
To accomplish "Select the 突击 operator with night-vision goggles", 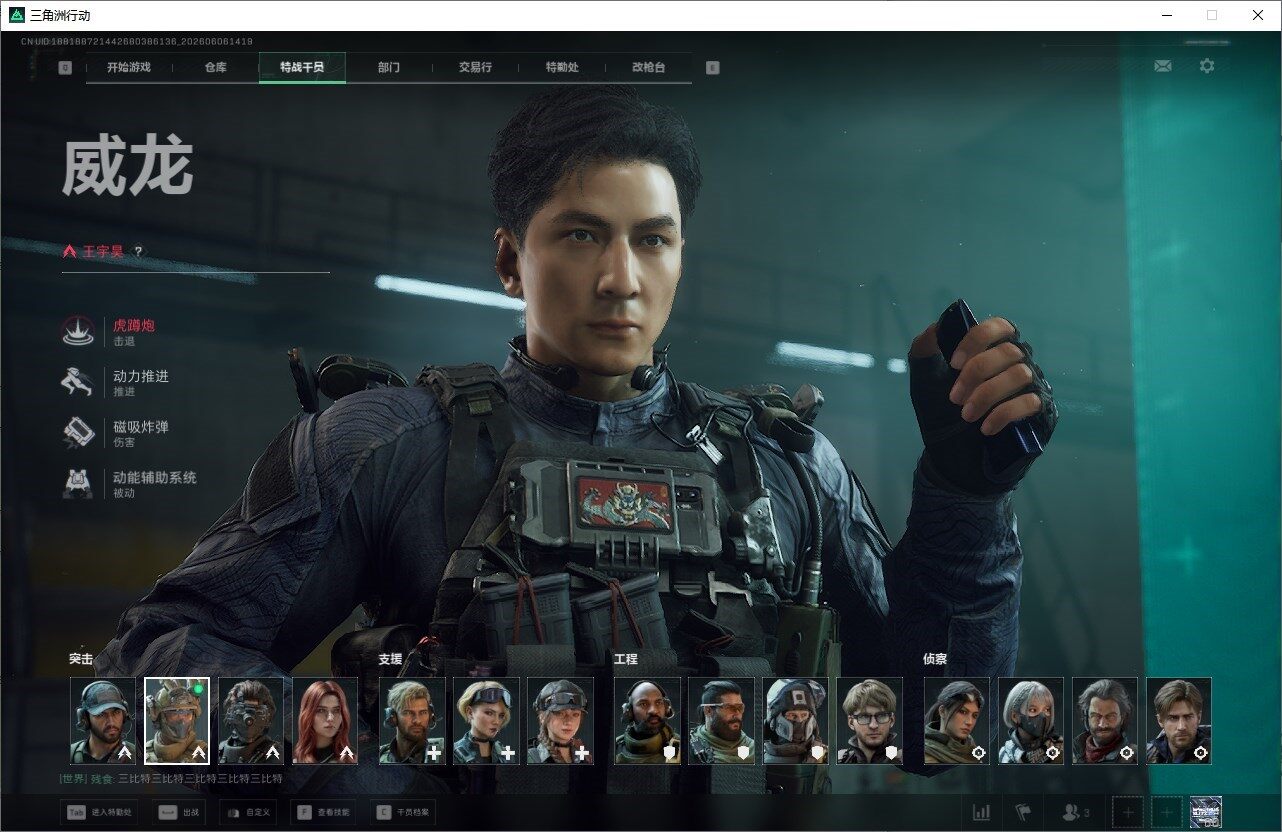I will 251,721.
